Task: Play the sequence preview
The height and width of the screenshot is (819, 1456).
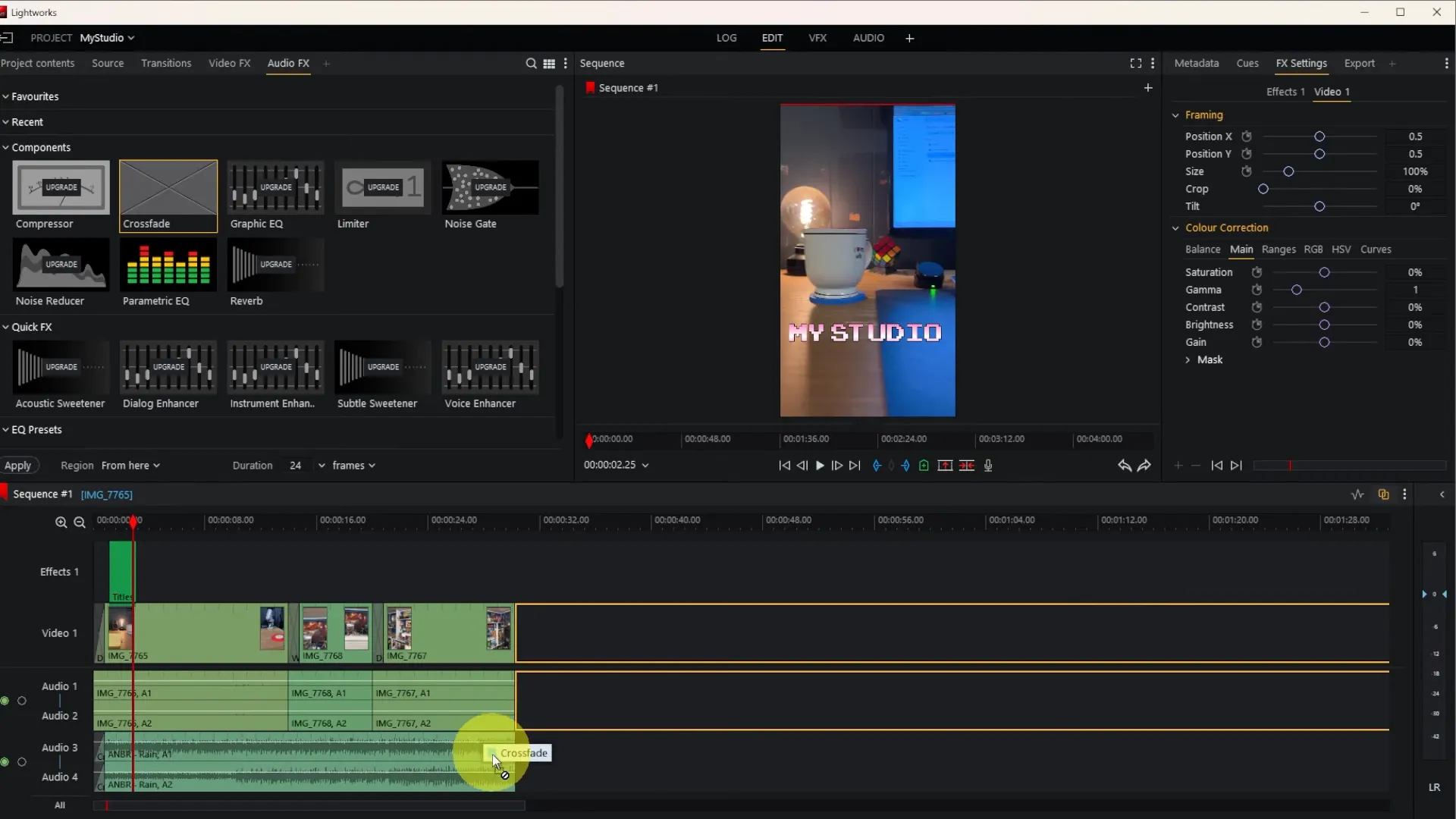Action: 820,466
